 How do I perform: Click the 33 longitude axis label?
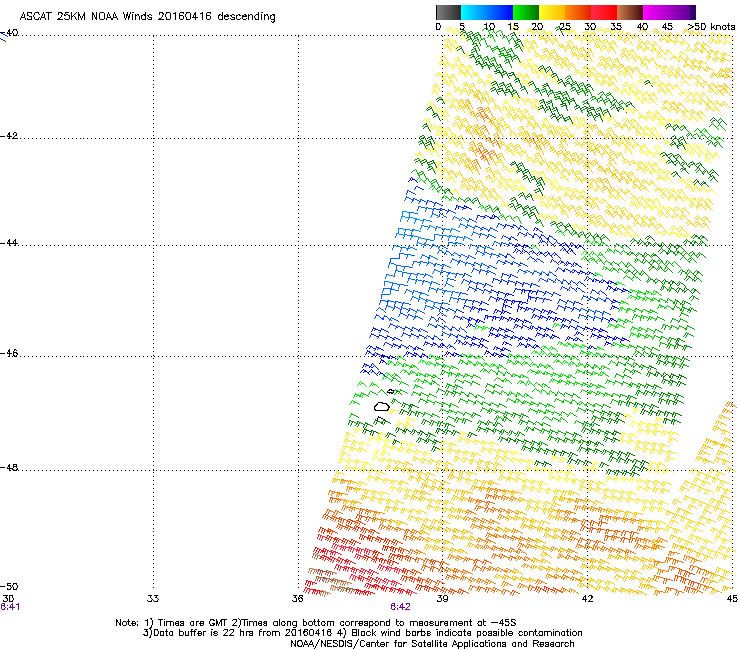pos(153,599)
